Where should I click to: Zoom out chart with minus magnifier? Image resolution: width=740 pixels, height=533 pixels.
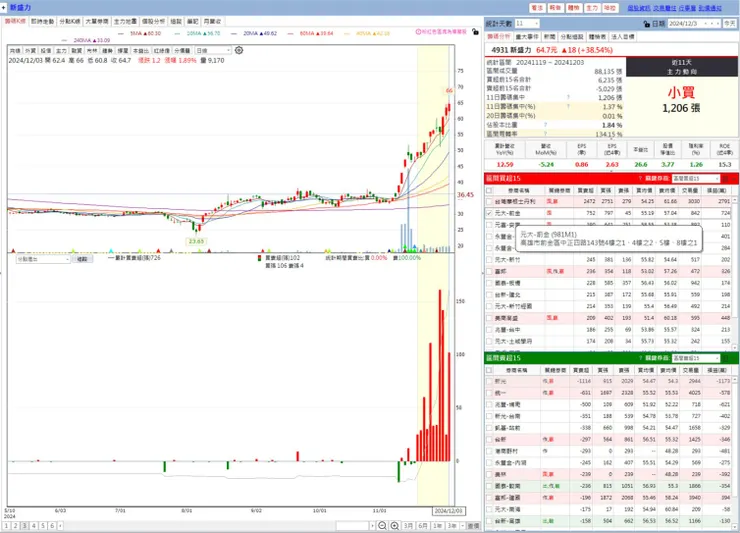pyautogui.click(x=382, y=525)
